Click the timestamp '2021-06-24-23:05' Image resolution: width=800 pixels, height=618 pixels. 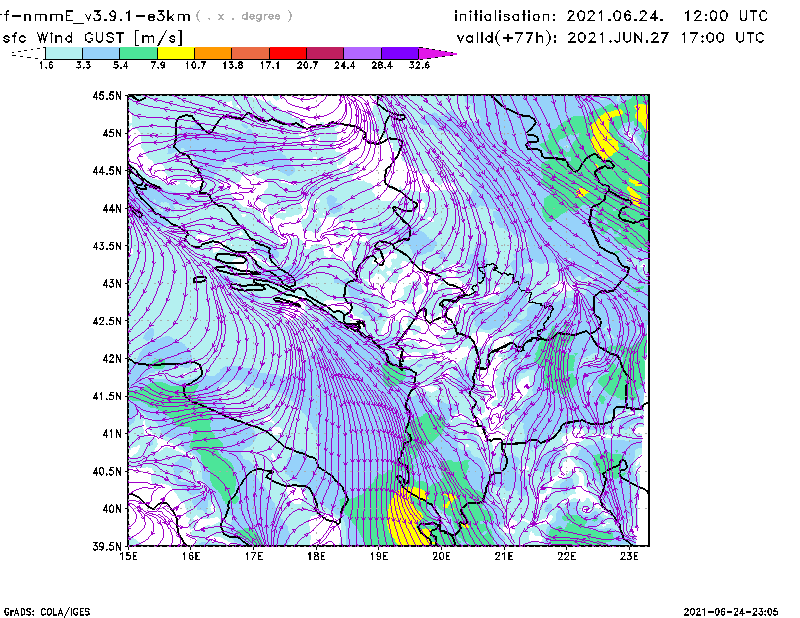pos(731,612)
